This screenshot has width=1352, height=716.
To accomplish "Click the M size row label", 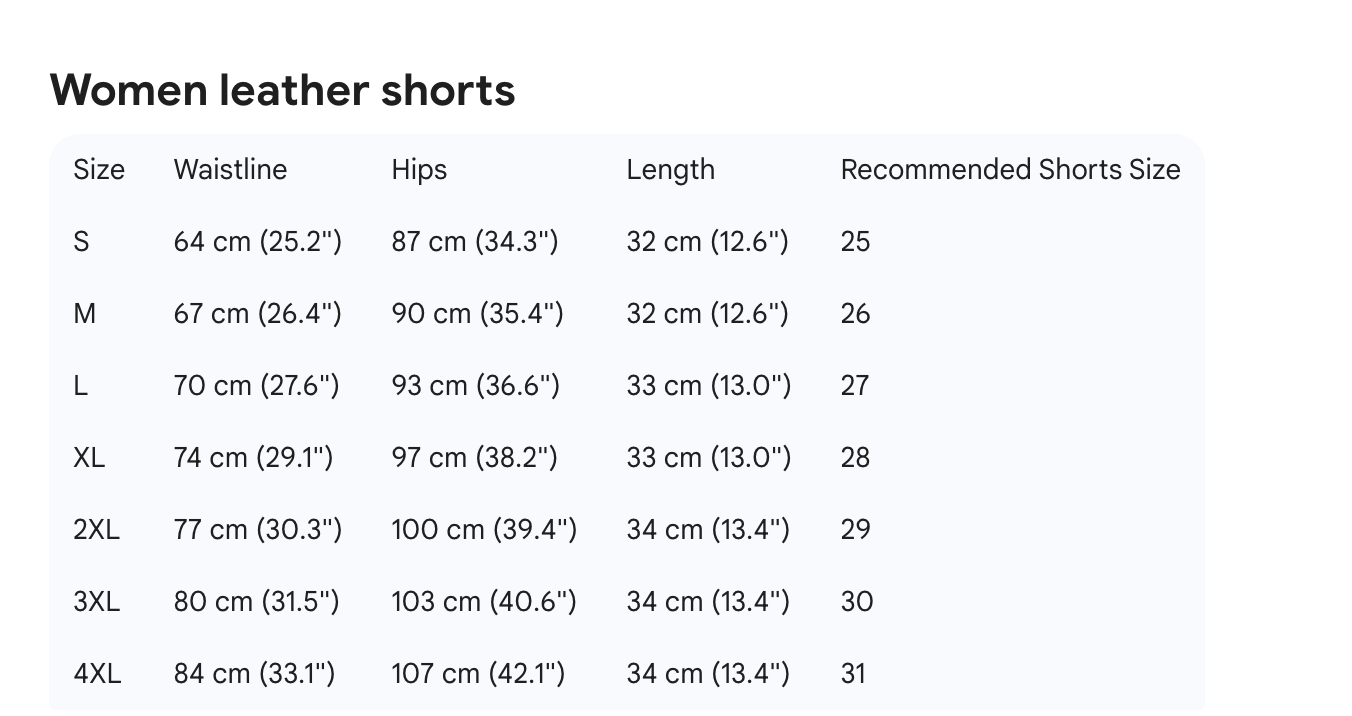I will click(x=85, y=314).
